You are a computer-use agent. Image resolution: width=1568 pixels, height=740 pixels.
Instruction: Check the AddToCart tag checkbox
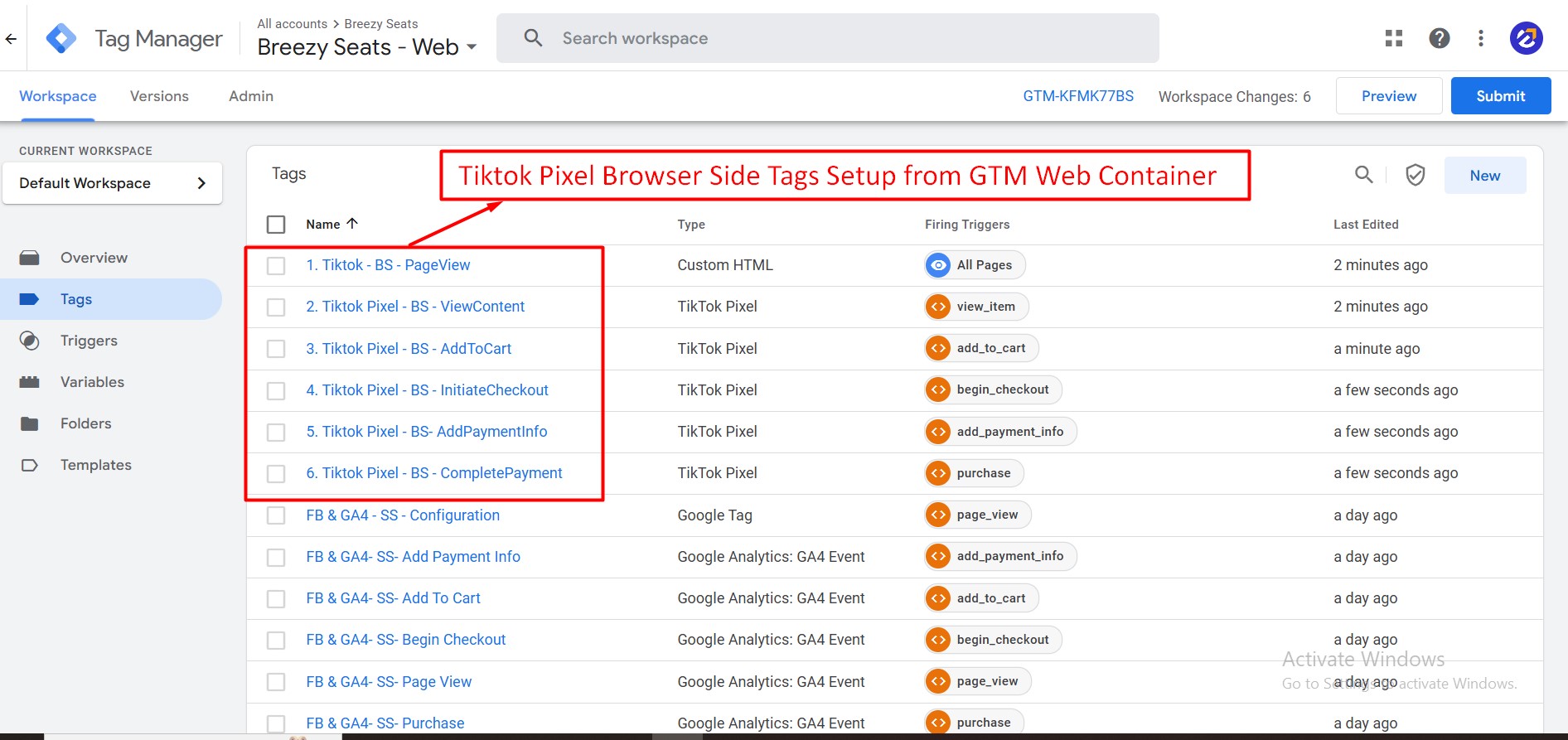click(x=276, y=349)
